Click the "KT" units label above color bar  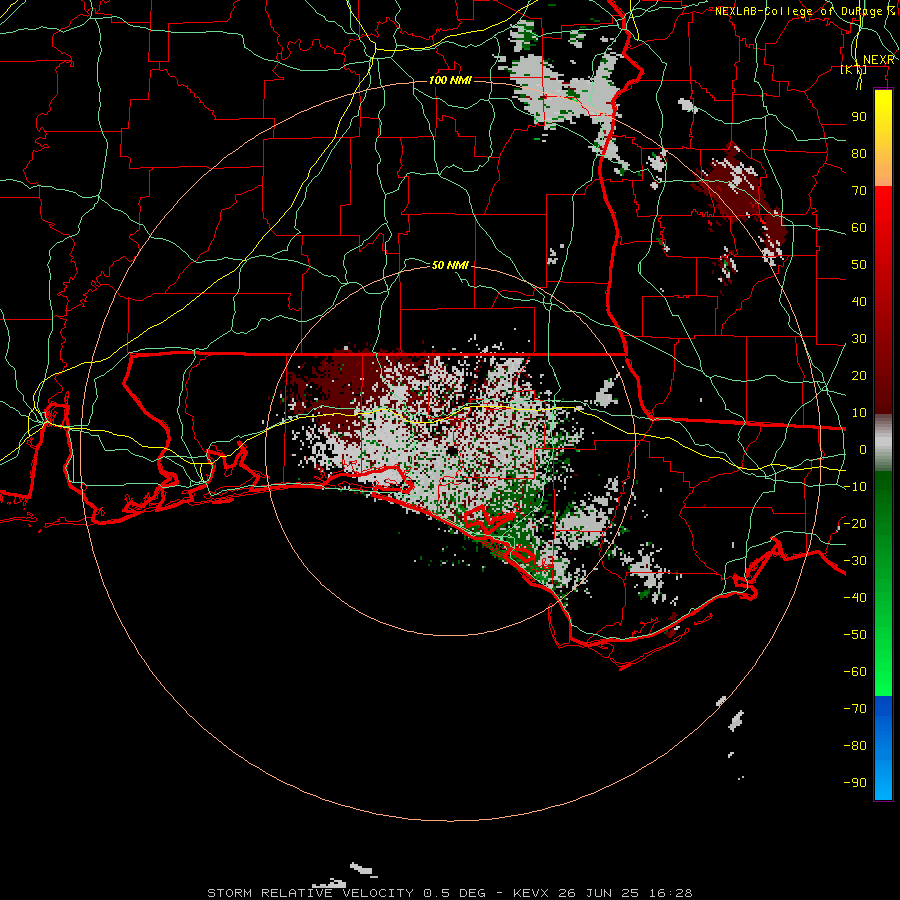tap(854, 70)
